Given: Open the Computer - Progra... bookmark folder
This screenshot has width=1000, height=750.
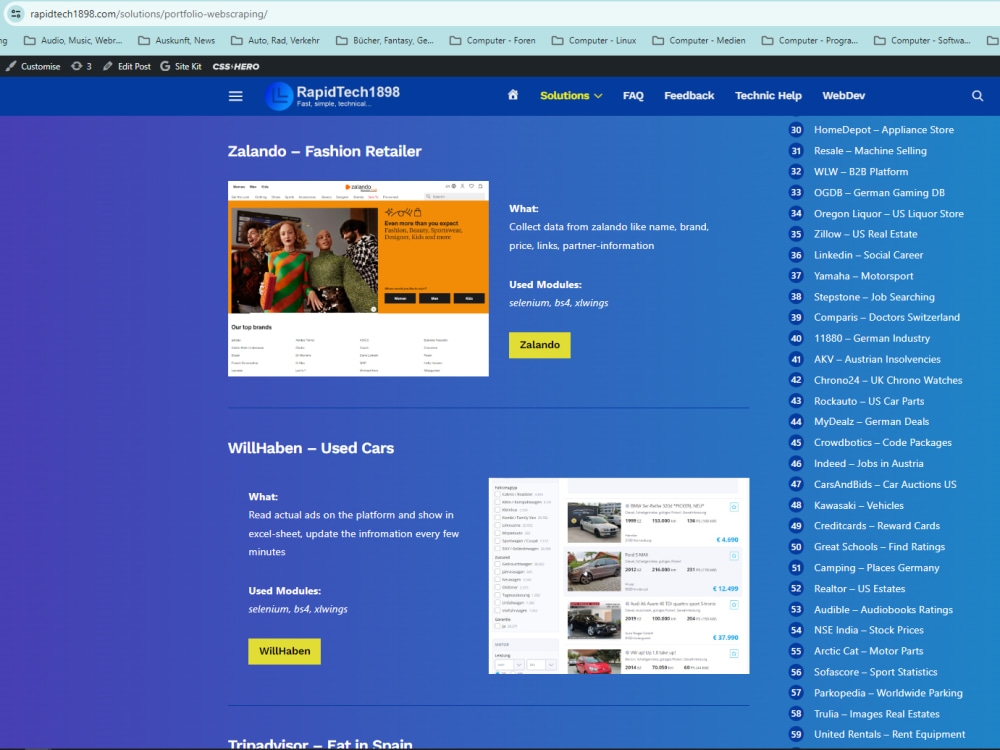Looking at the screenshot, I should coord(809,40).
